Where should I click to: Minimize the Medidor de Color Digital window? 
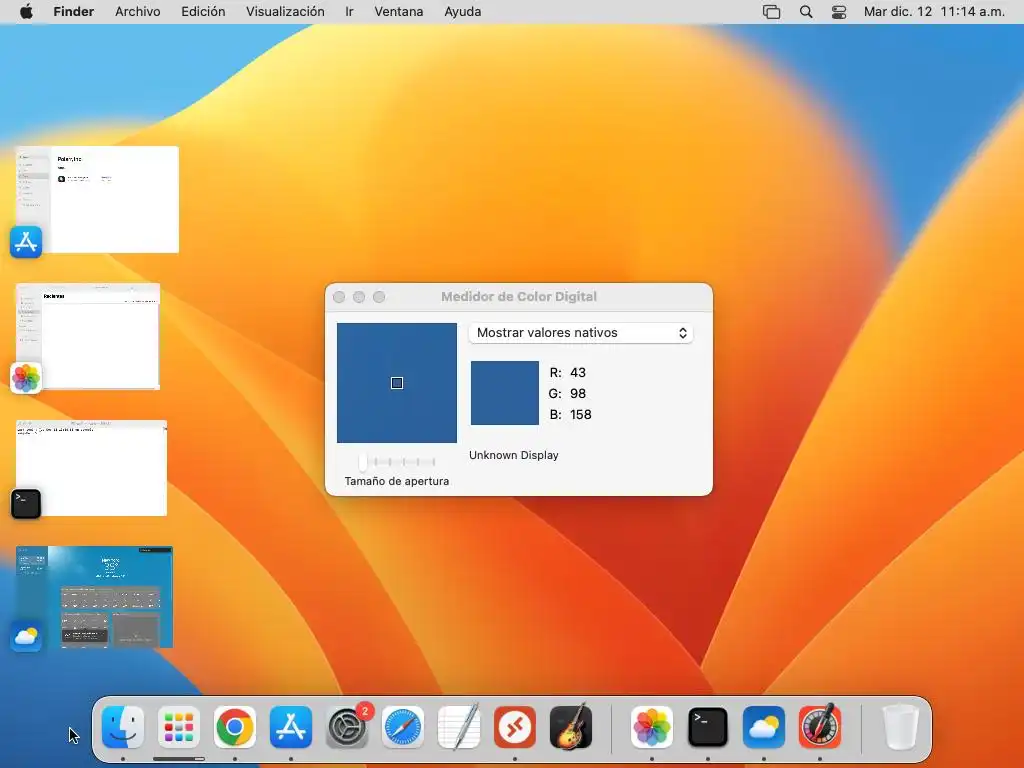[359, 297]
